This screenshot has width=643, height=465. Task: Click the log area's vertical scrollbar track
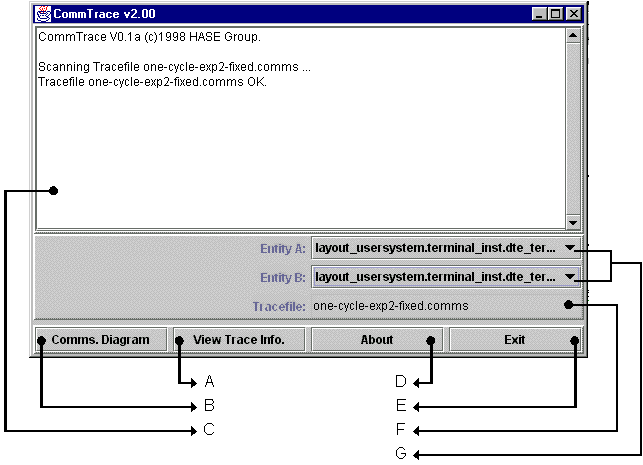pos(572,130)
